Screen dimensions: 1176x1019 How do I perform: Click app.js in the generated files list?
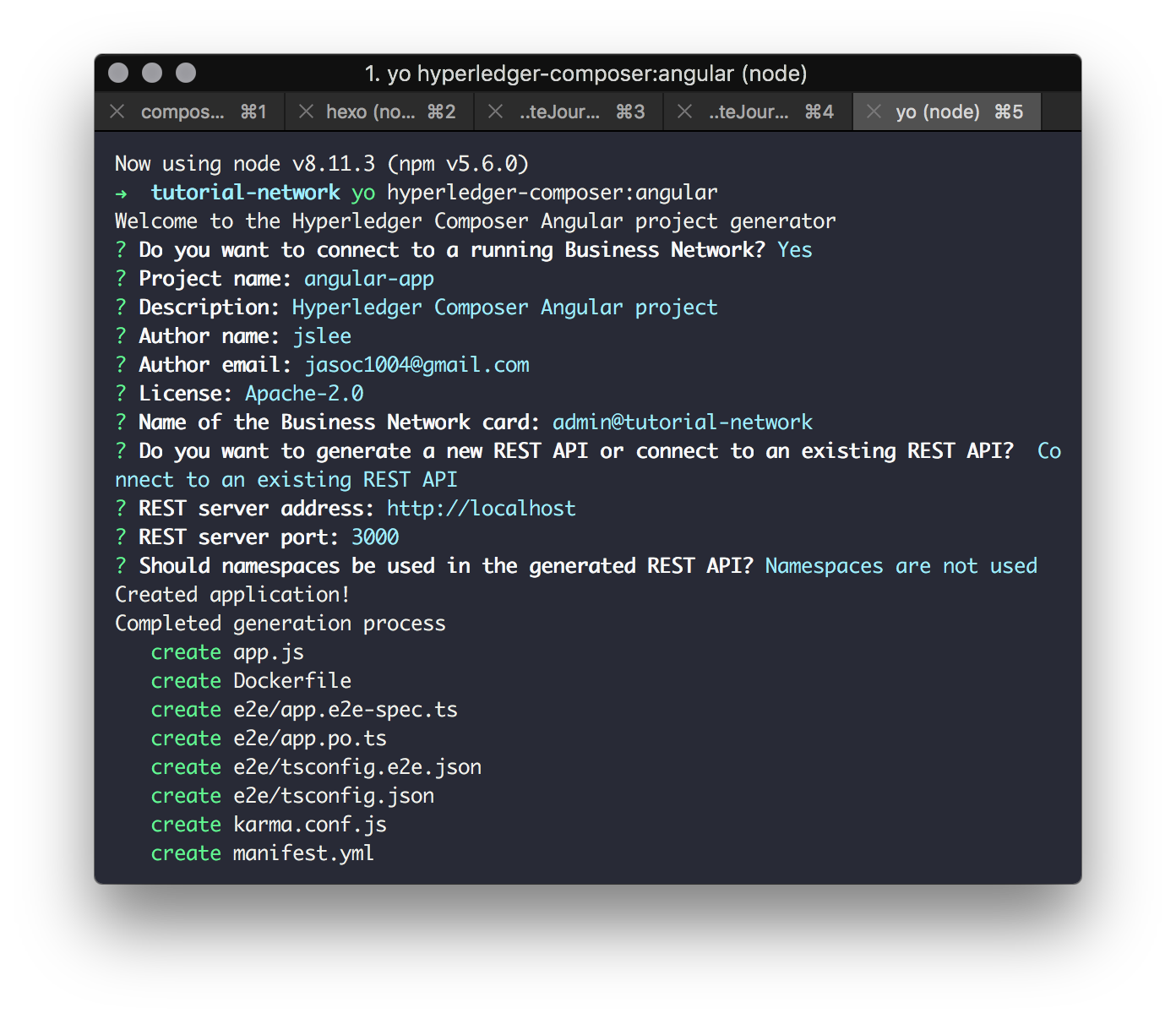tap(269, 651)
